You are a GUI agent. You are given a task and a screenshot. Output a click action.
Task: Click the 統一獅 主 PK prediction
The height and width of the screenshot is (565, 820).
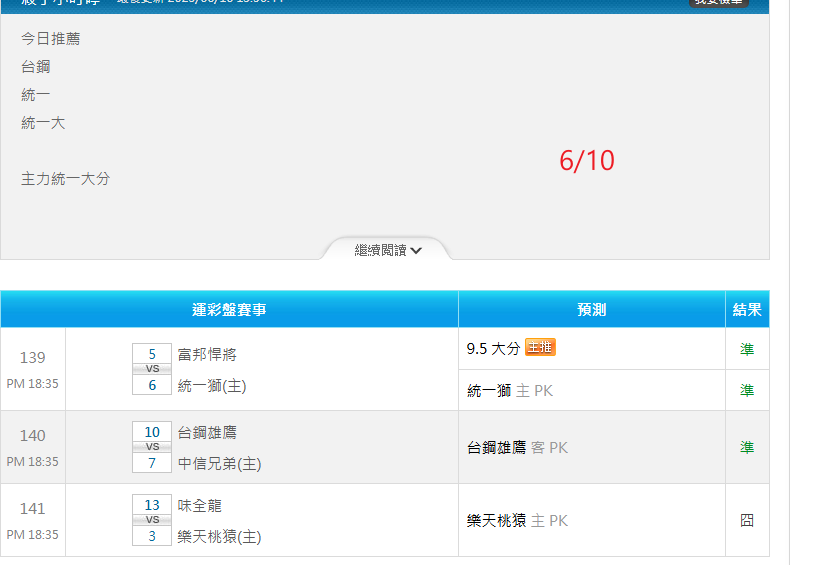510,391
